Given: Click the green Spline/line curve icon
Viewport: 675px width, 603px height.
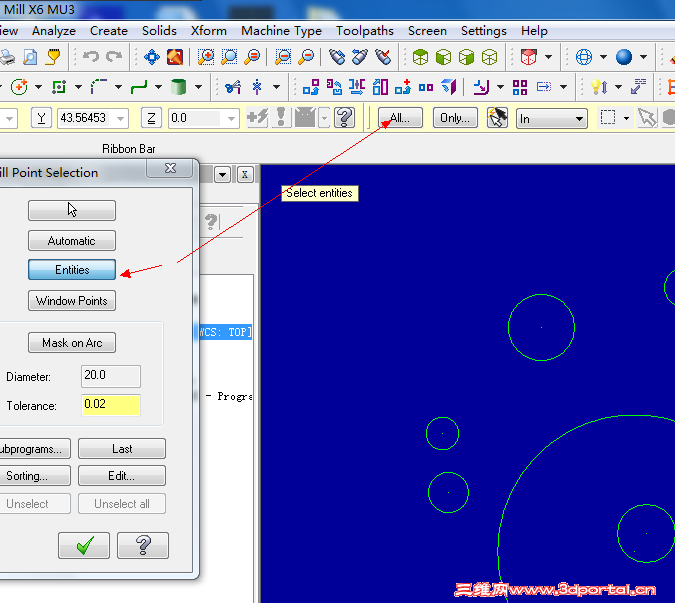Looking at the screenshot, I should coord(139,87).
